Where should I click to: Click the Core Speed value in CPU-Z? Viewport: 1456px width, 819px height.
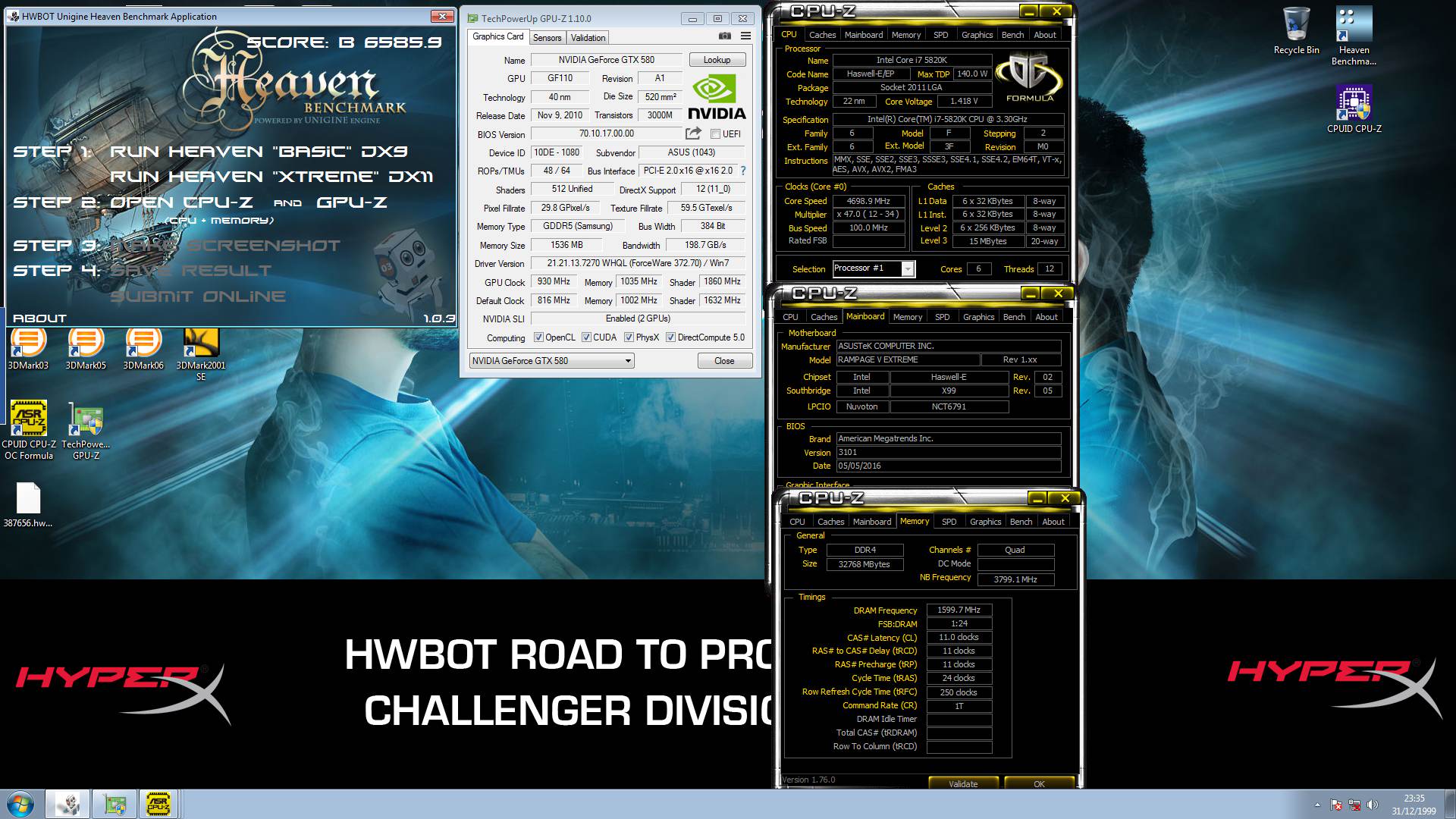pyautogui.click(x=868, y=201)
